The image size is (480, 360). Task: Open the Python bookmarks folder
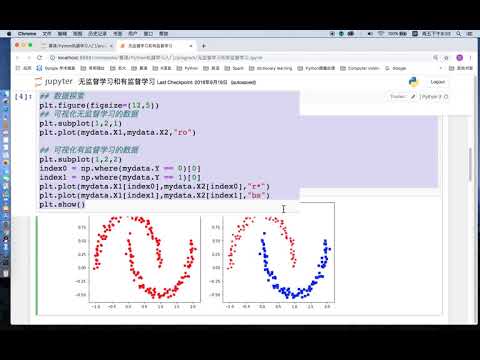pos(188,68)
